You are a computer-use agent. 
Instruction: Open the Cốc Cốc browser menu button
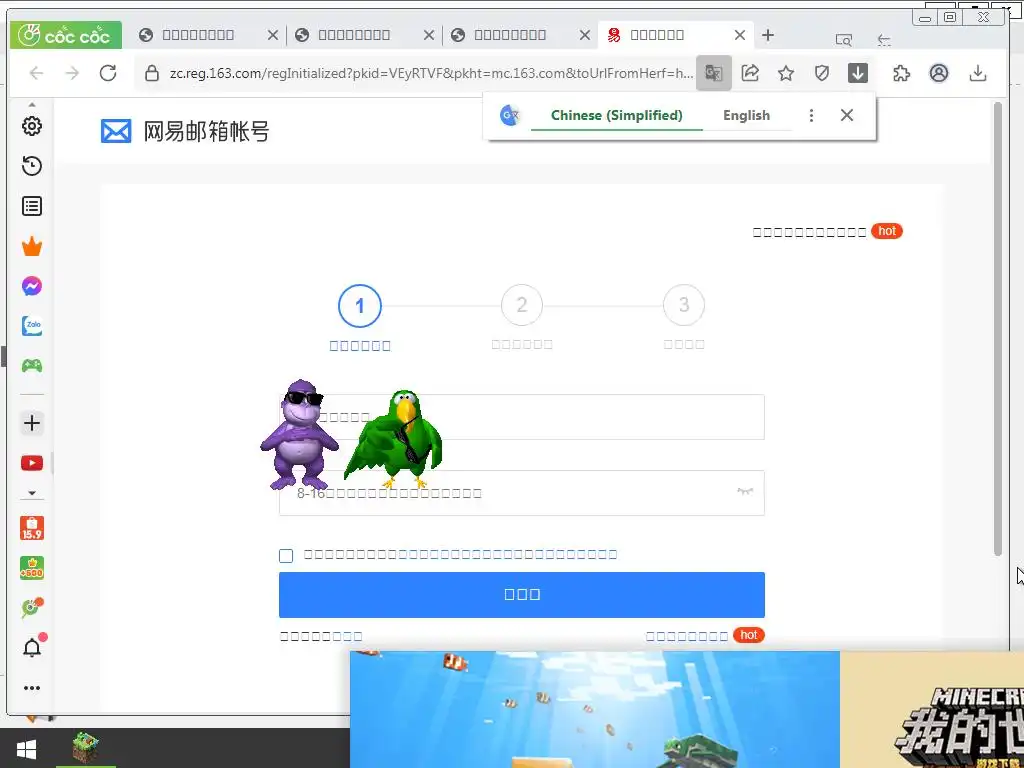pyautogui.click(x=65, y=35)
